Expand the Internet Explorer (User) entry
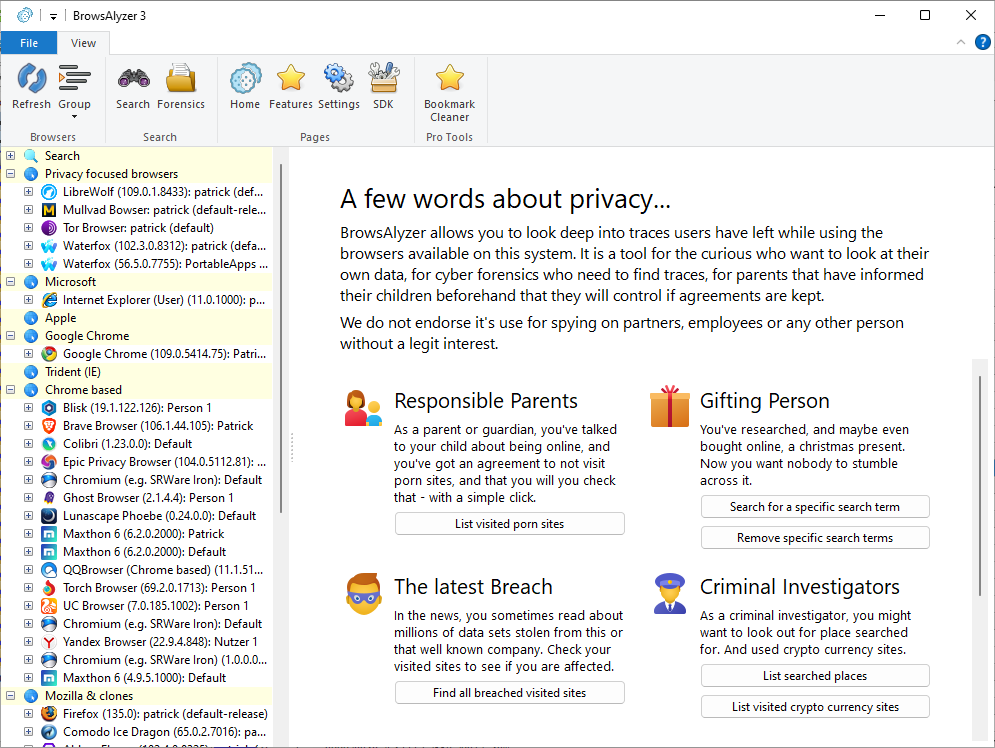This screenshot has height=748, width=995. point(29,299)
